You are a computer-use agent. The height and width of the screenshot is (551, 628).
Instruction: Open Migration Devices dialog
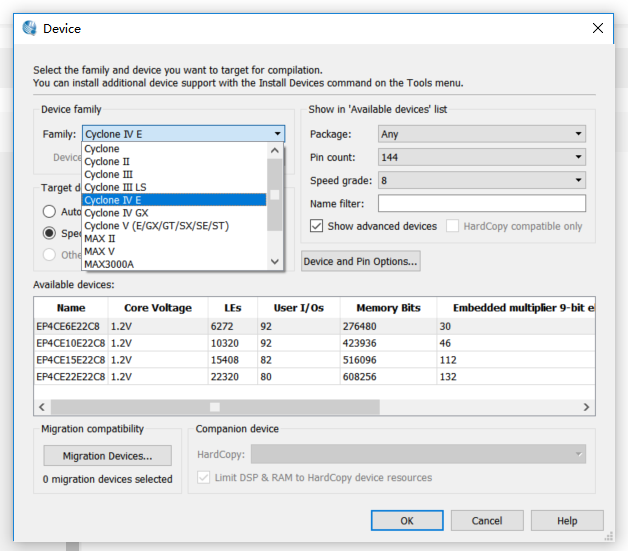point(107,456)
